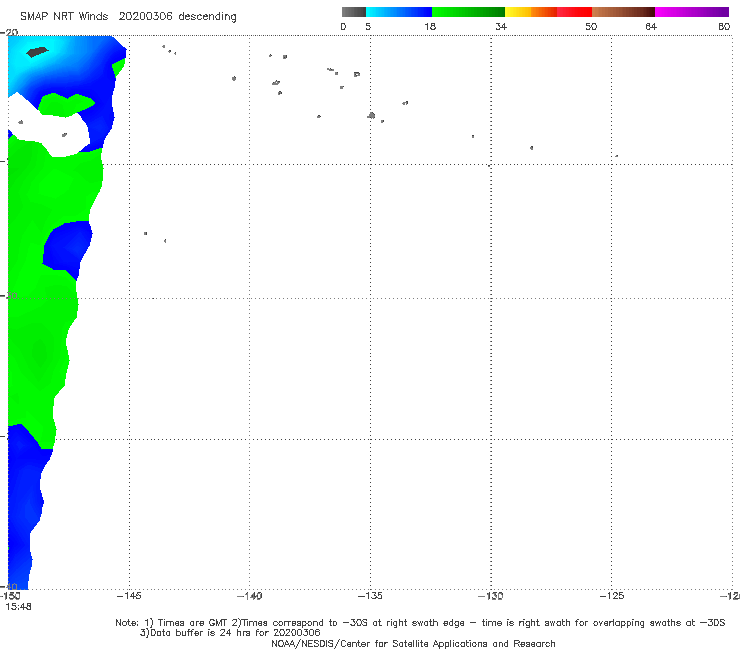Click the title text 'SMAP NRT Winds'
The image size is (740, 650).
pos(64,16)
